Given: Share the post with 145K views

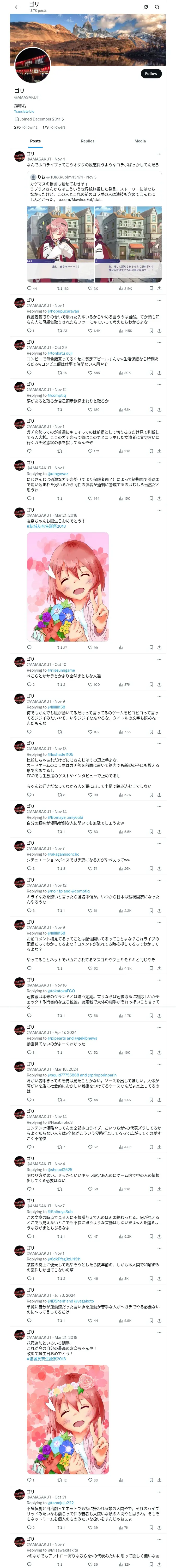Looking at the screenshot, I should (x=159, y=331).
